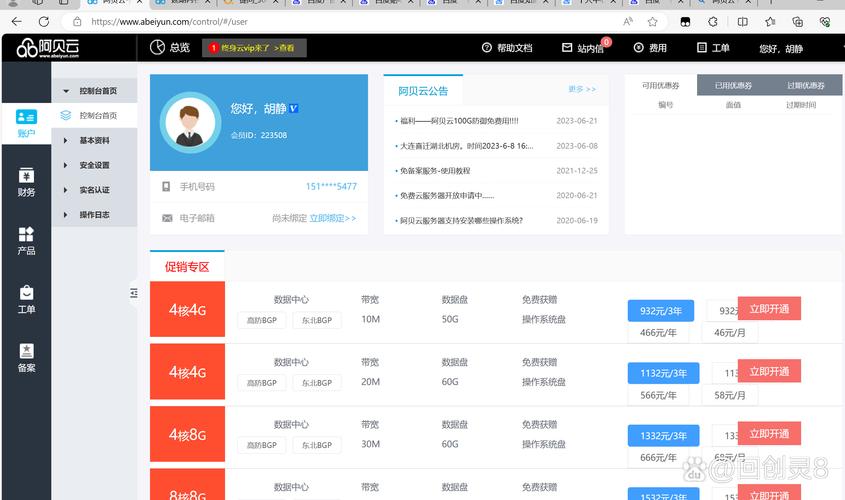This screenshot has width=845, height=500.
Task: Choose 46元/月 pricing option
Action: (730, 333)
